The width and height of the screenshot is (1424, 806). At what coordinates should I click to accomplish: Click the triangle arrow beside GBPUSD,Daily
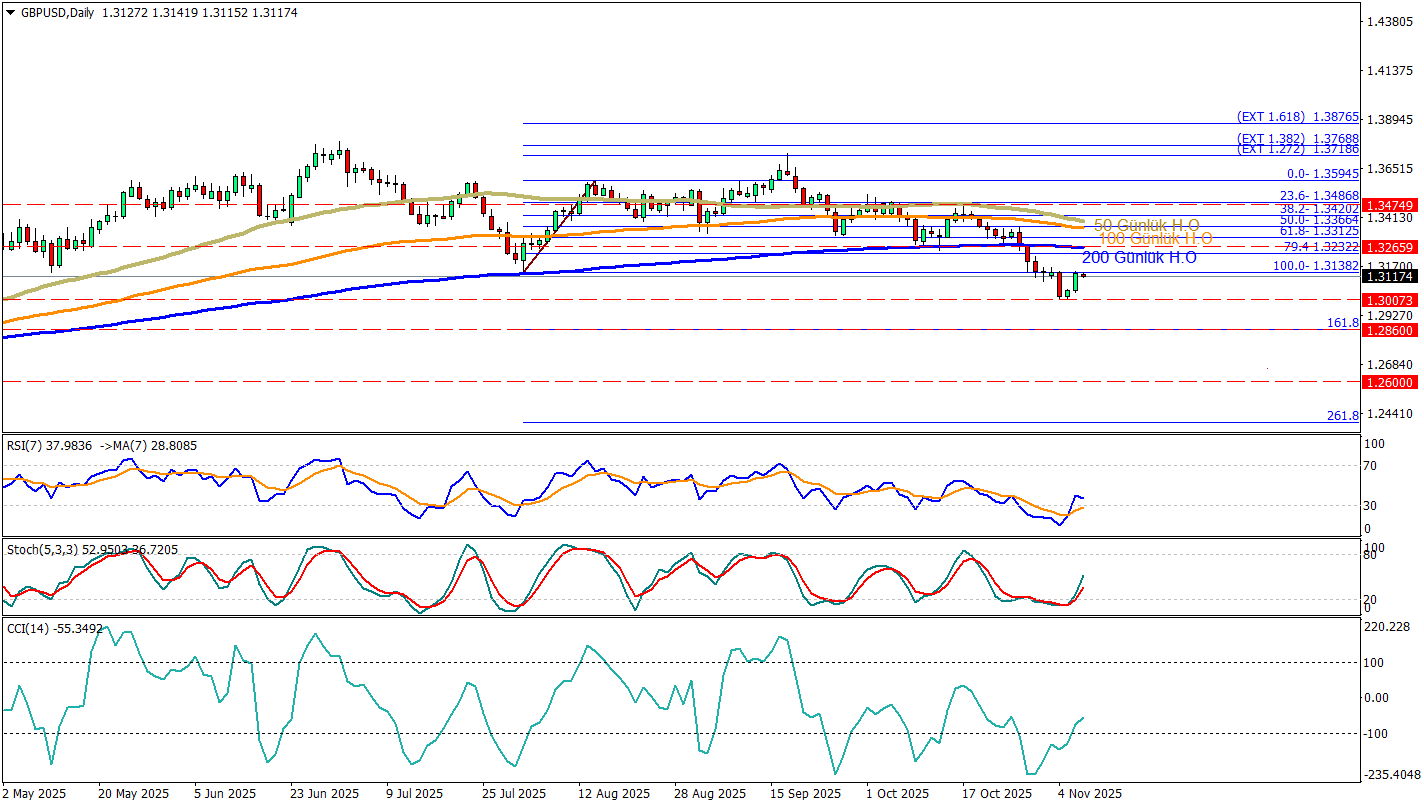(10, 13)
